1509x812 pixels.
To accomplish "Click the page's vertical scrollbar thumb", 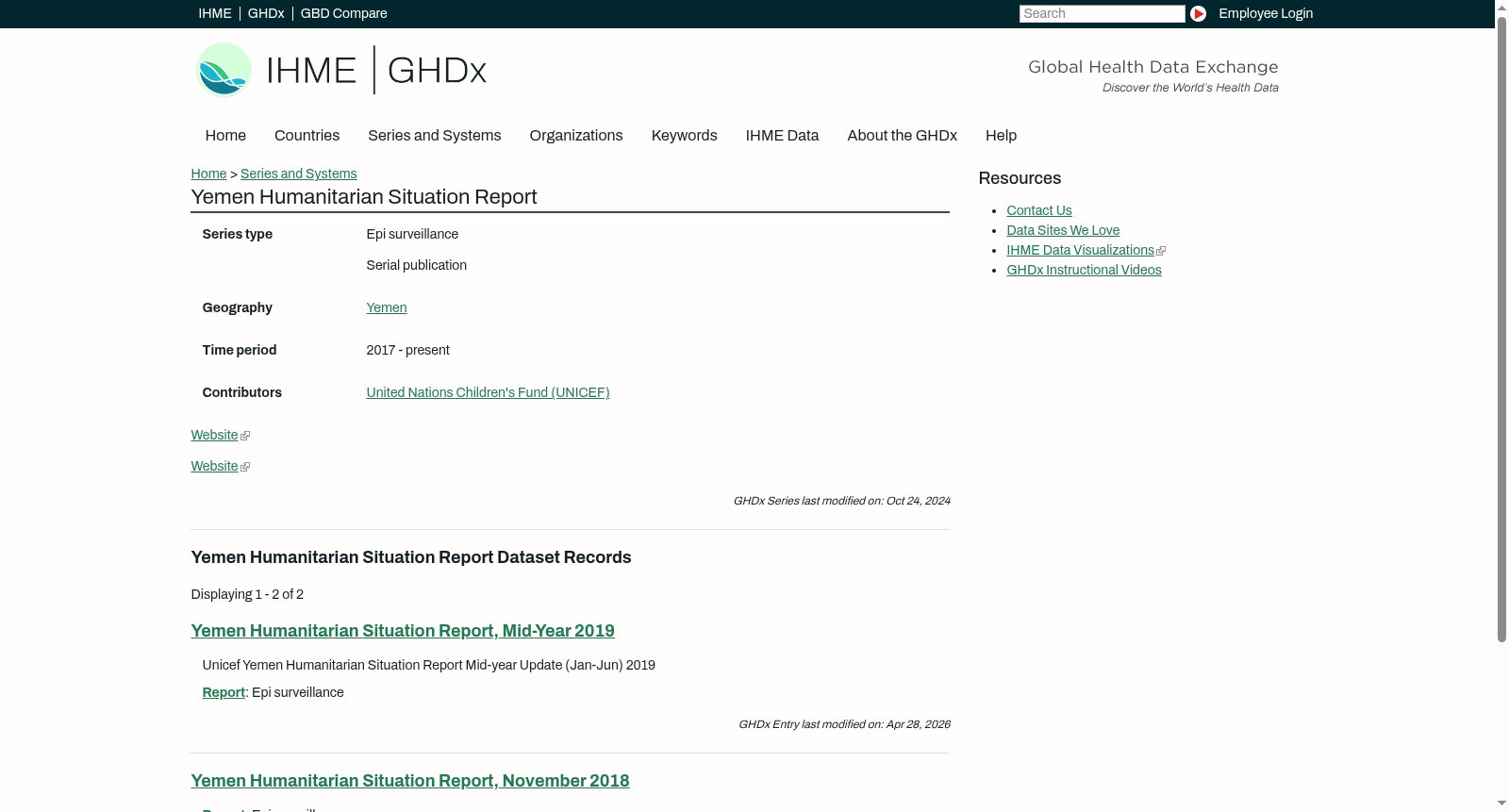I will click(x=1501, y=330).
